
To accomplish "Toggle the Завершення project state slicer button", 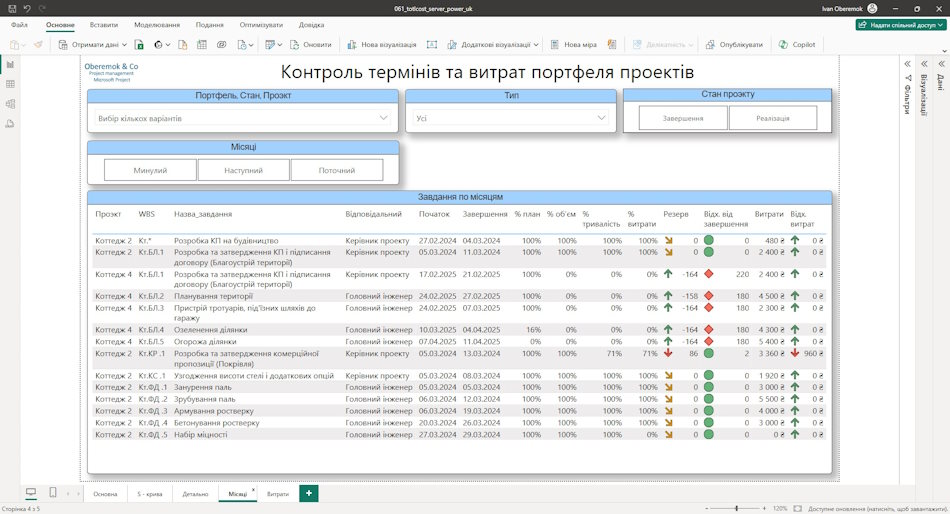I will (x=683, y=118).
